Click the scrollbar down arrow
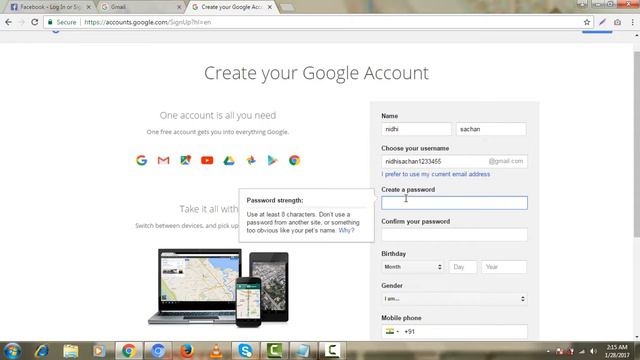 click(x=636, y=337)
